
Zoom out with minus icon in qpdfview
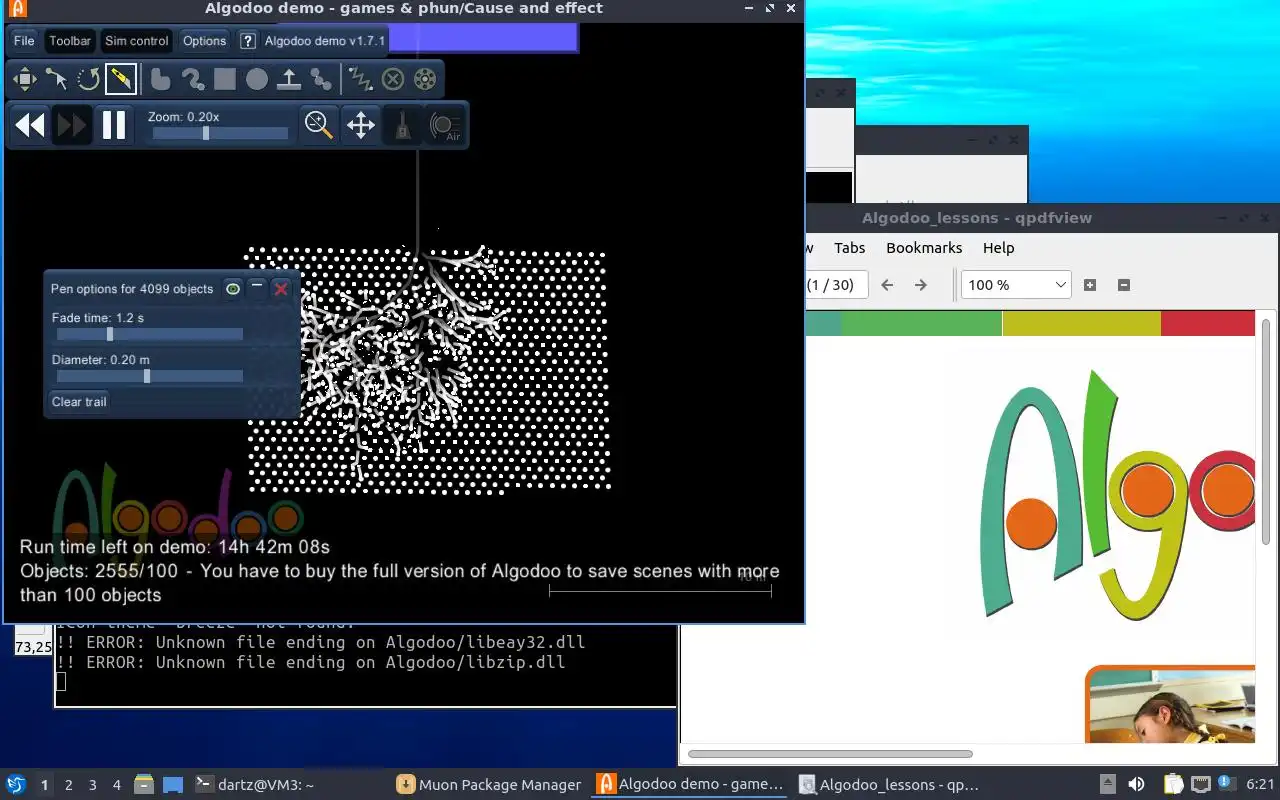pyautogui.click(x=1123, y=285)
